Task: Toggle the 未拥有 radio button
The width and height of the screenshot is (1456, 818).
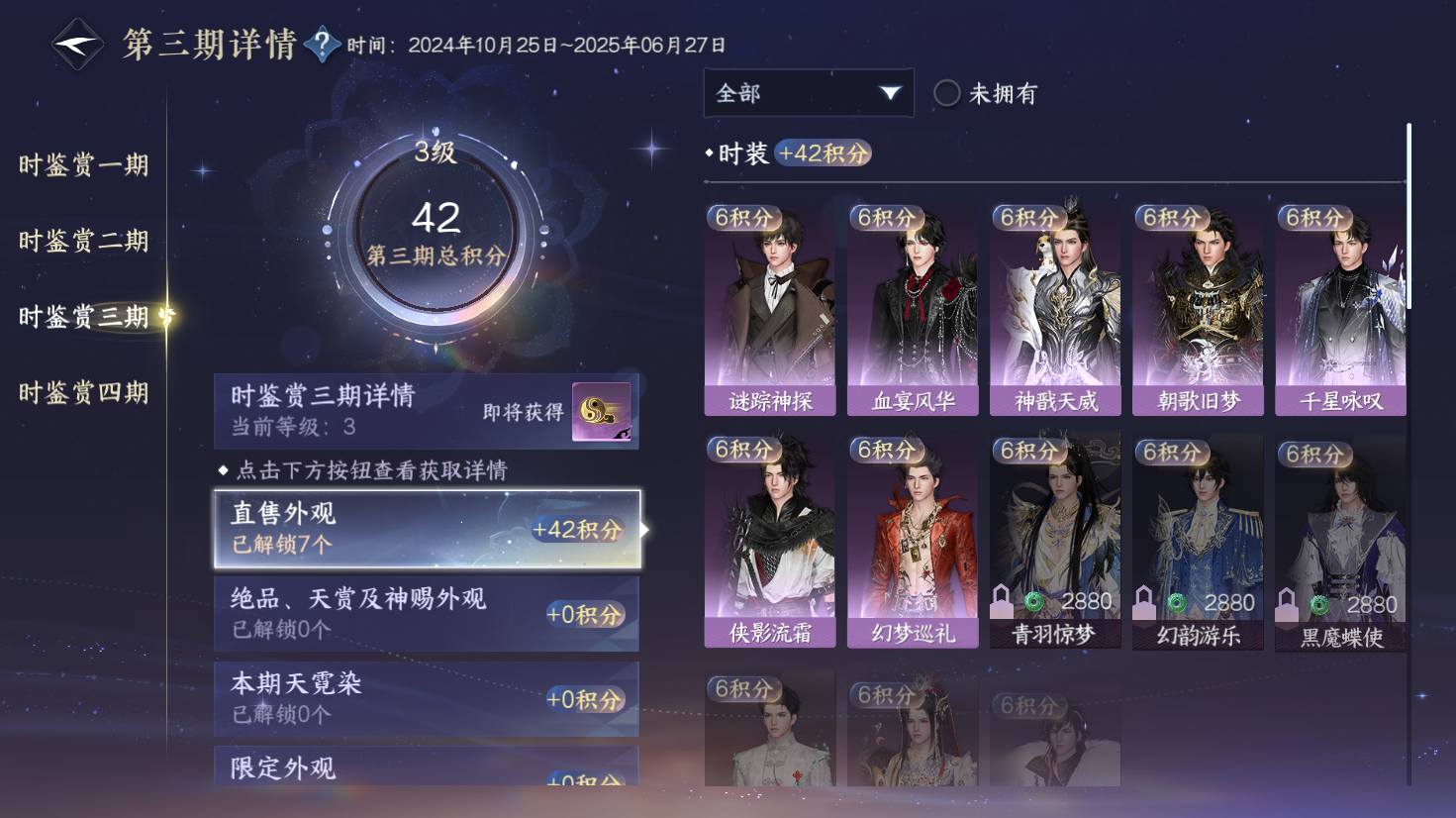Action: 947,93
